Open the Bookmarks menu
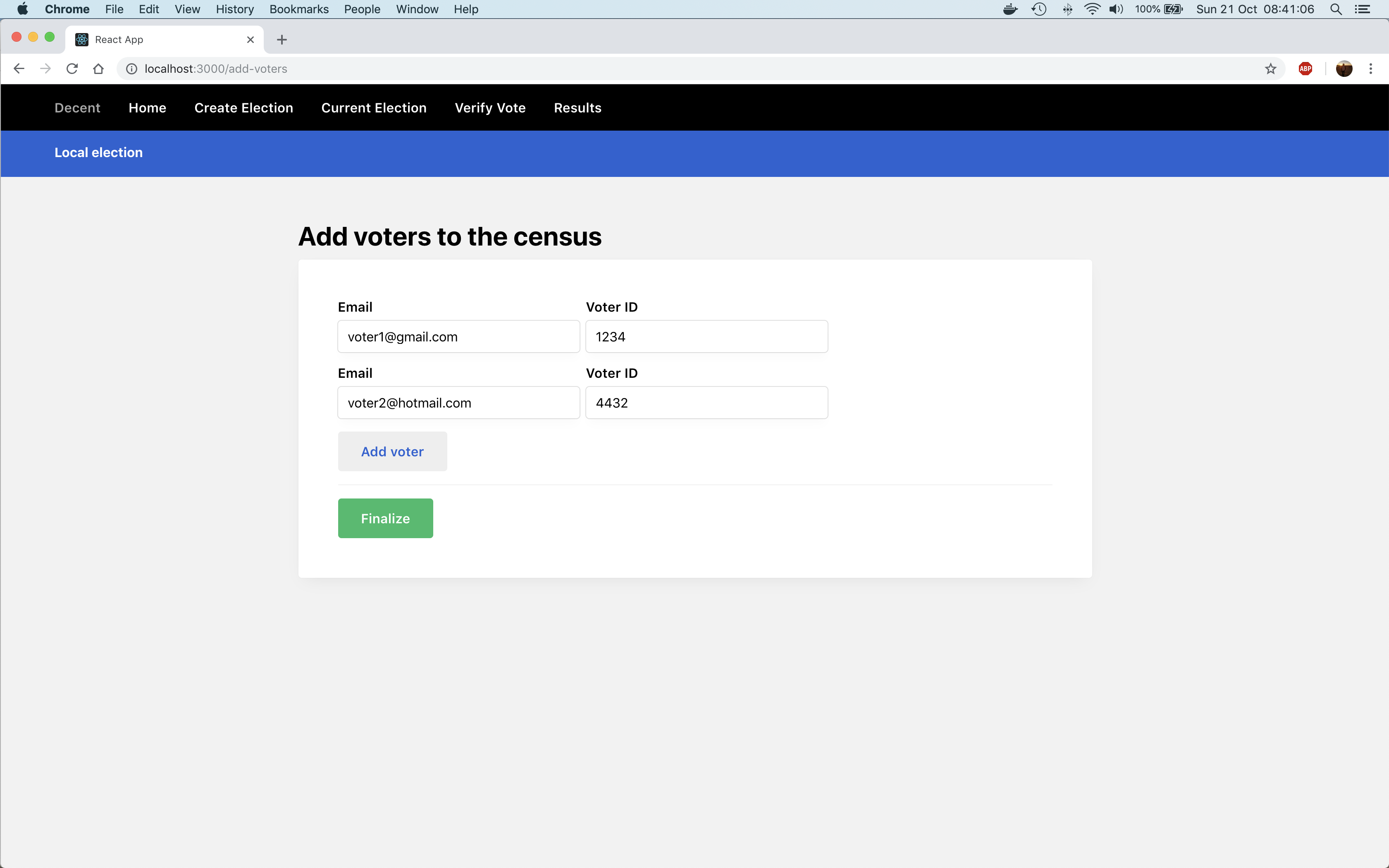Screen dimensions: 1389x868 [x=298, y=9]
